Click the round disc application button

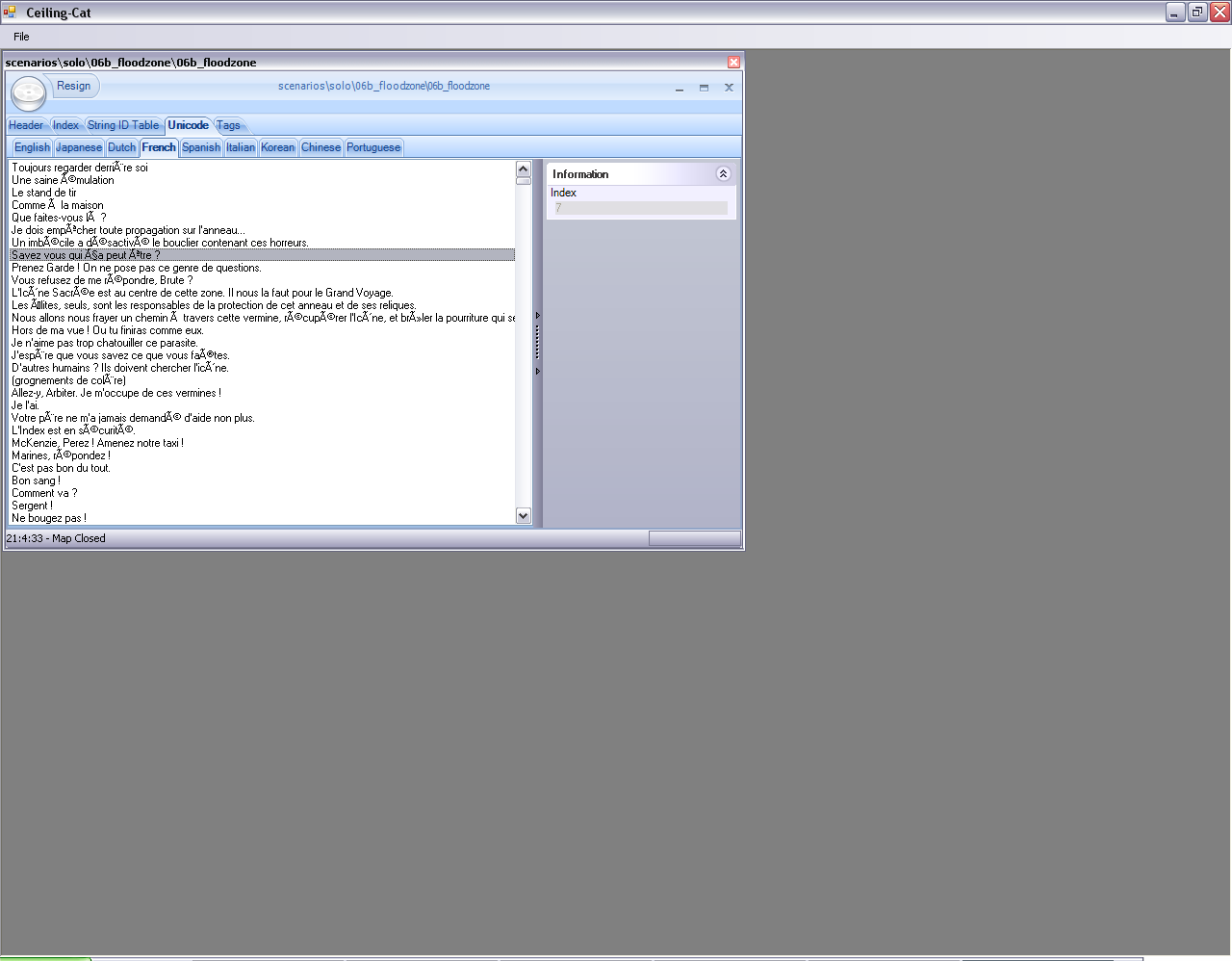tap(28, 93)
